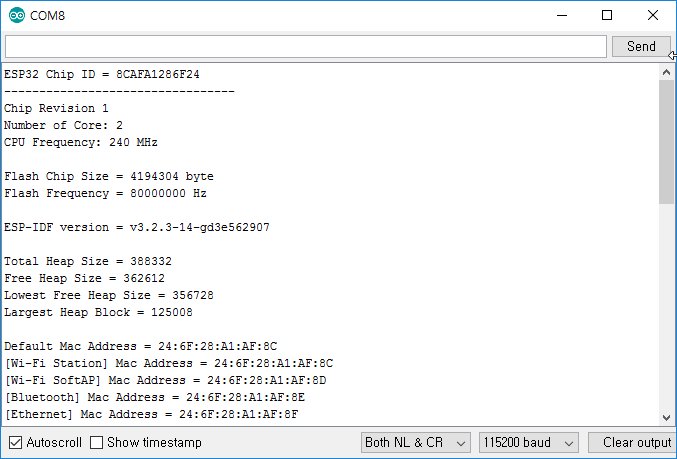Open the 115200 baud rate dropdown
The height and width of the screenshot is (459, 677).
point(528,443)
